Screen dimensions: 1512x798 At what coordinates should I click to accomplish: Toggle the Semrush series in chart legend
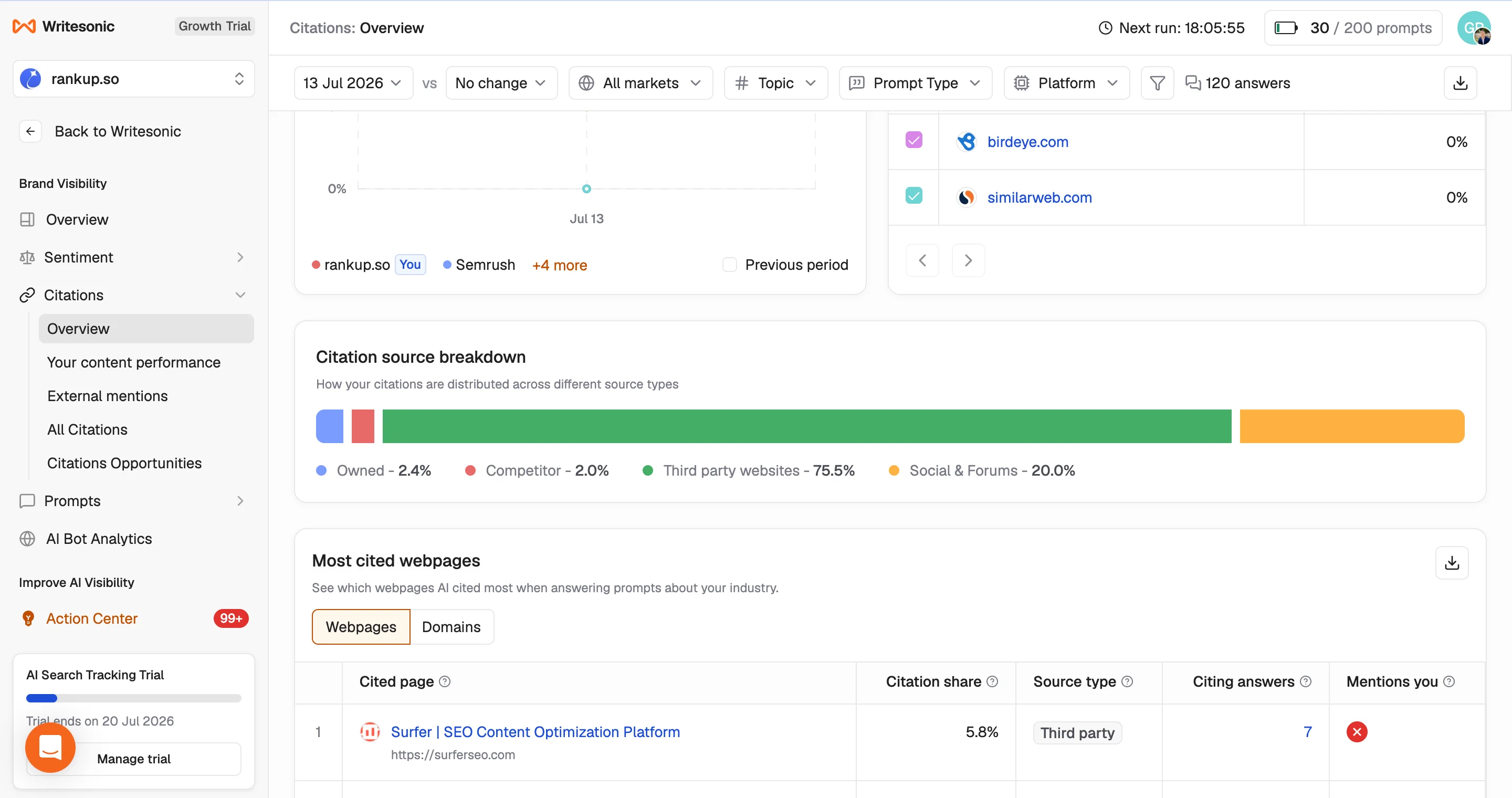point(479,265)
